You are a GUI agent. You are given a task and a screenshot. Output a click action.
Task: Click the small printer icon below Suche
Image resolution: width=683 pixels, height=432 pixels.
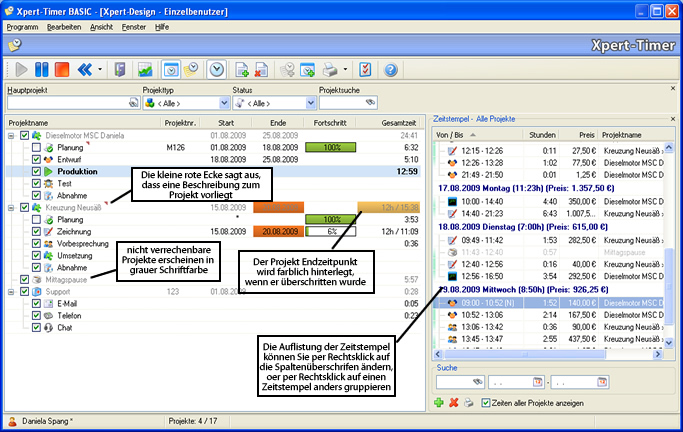click(469, 403)
